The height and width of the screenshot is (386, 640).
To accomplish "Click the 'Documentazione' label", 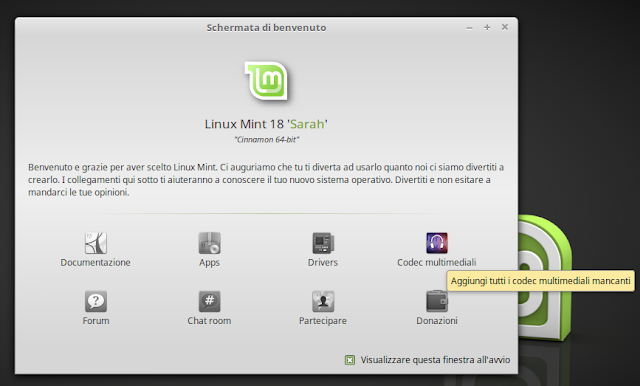I will point(96,262).
